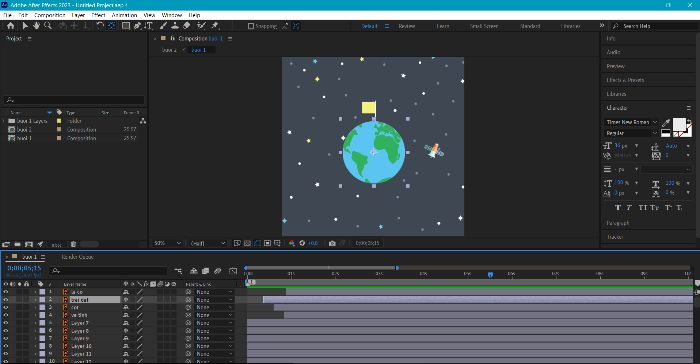
Task: Click the graph editor icon in timeline
Action: 233,271
